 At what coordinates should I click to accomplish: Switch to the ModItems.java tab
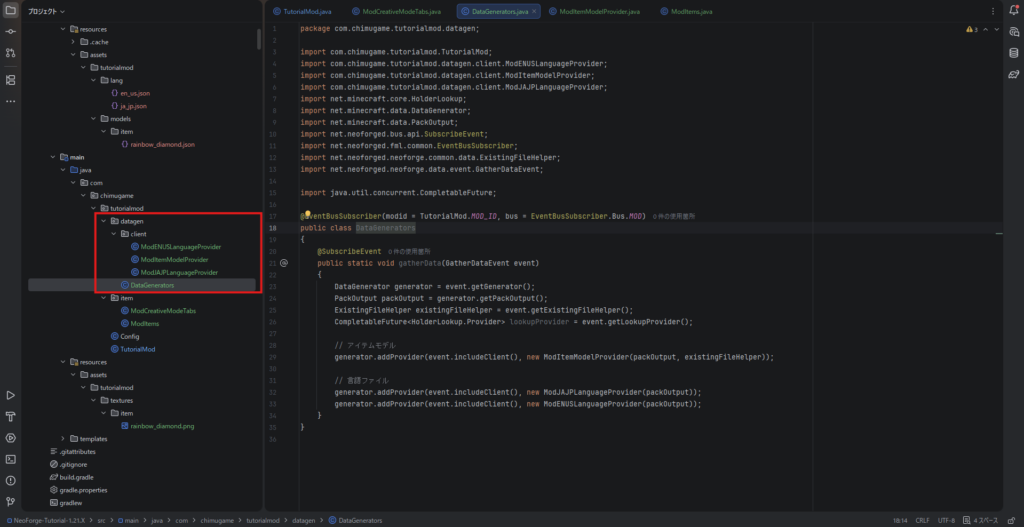point(692,11)
